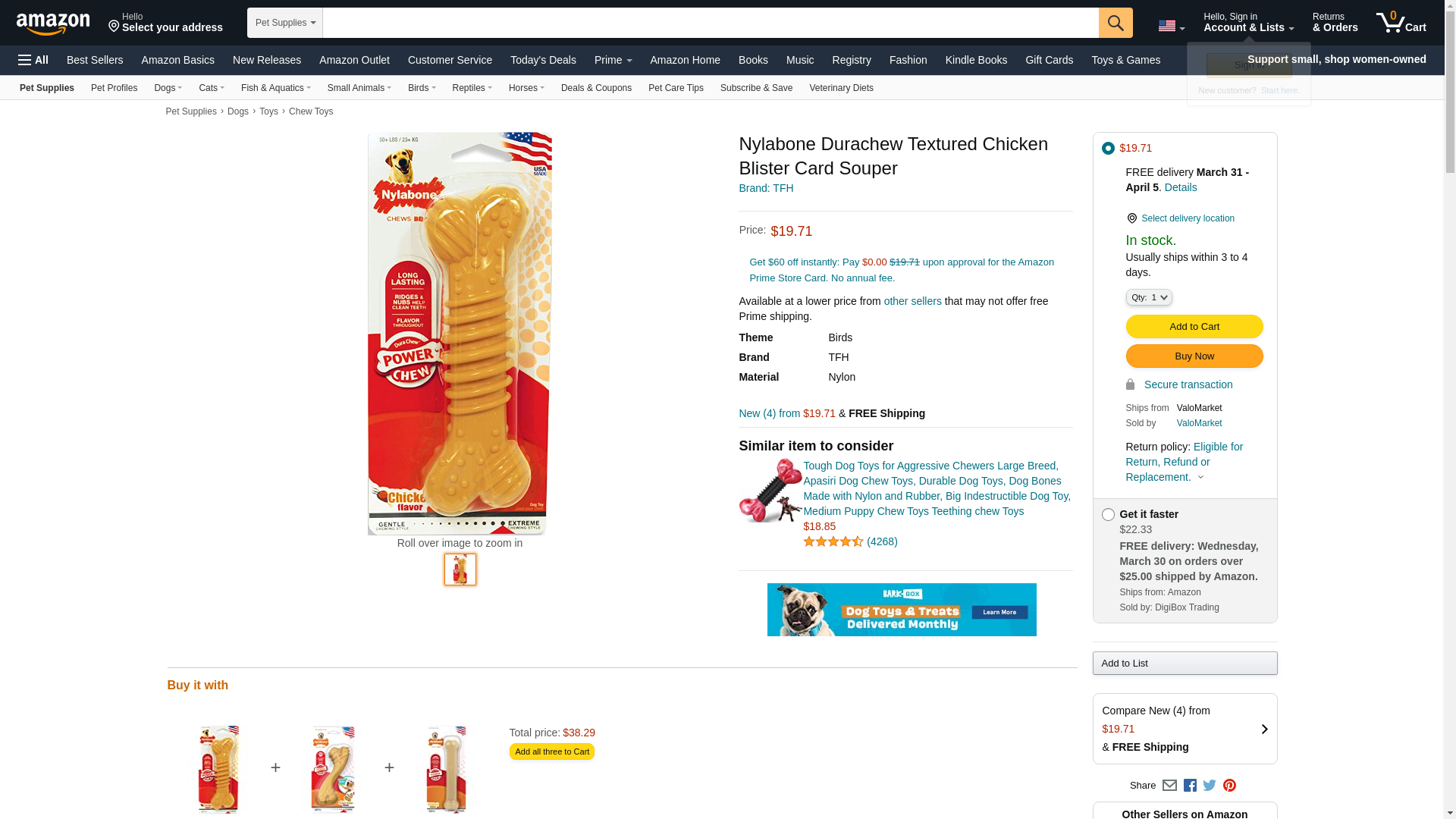Share via email envelope icon

coord(1170,786)
